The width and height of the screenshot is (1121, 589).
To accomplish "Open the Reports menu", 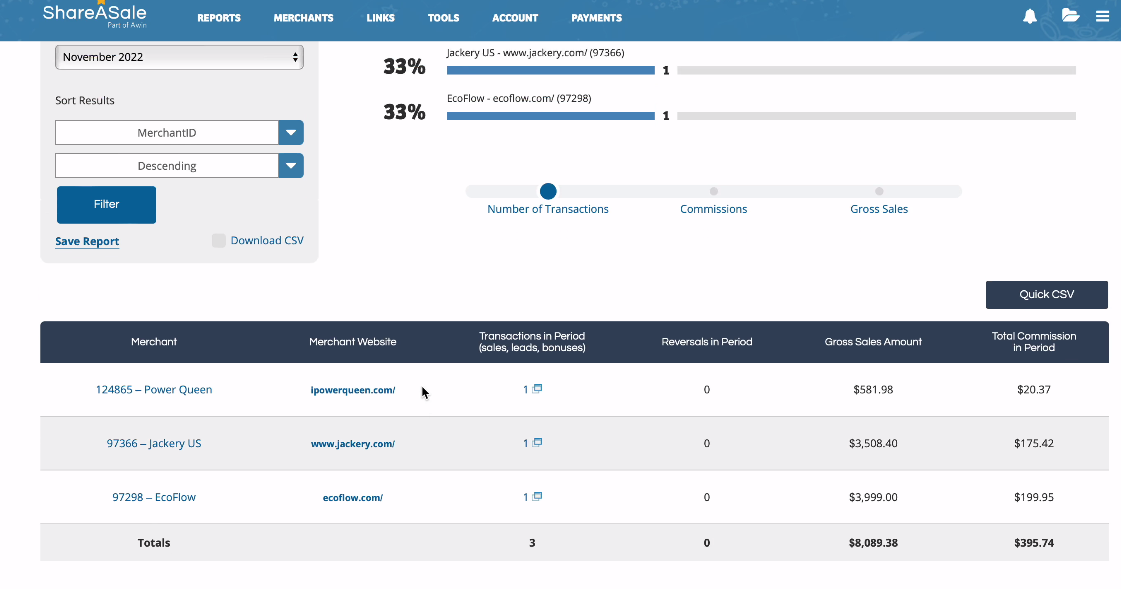I will [x=219, y=18].
